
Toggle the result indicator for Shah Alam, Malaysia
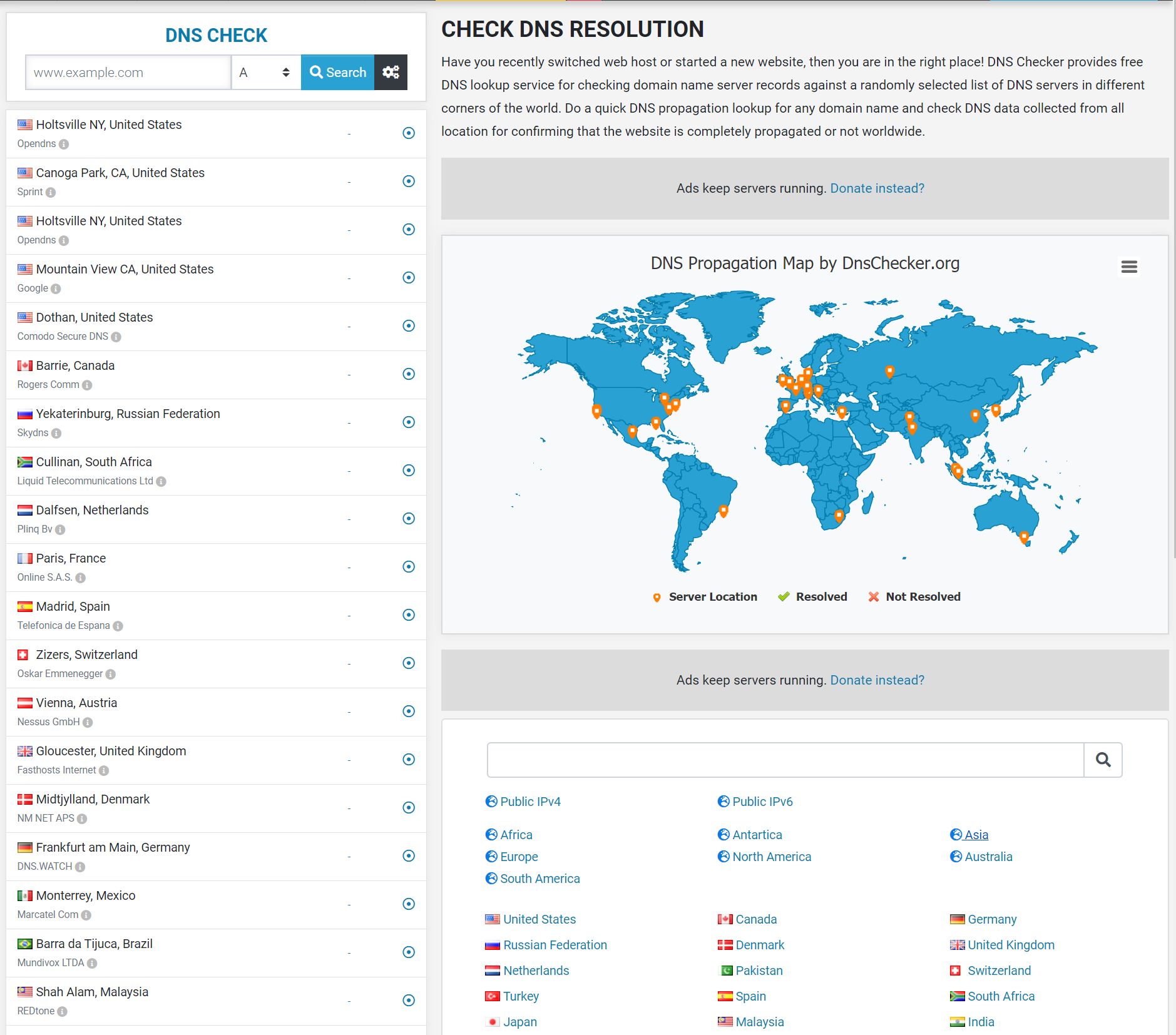pos(409,999)
